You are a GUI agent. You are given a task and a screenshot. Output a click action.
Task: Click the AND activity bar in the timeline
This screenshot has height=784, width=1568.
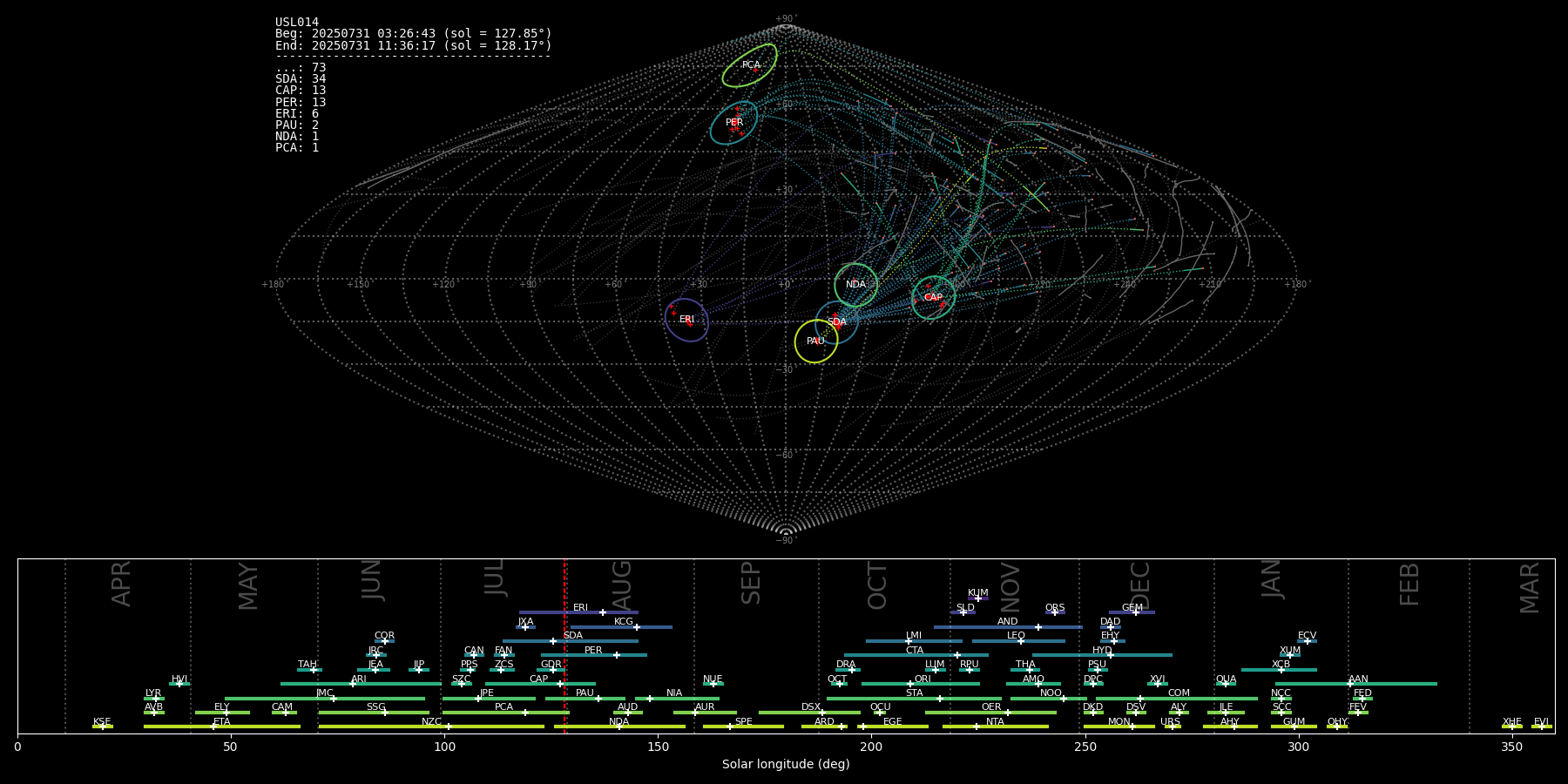1008,627
